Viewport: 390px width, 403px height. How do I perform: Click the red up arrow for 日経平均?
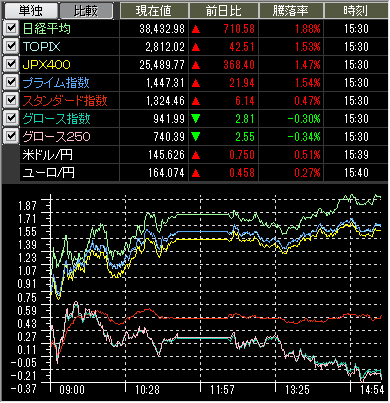[196, 29]
